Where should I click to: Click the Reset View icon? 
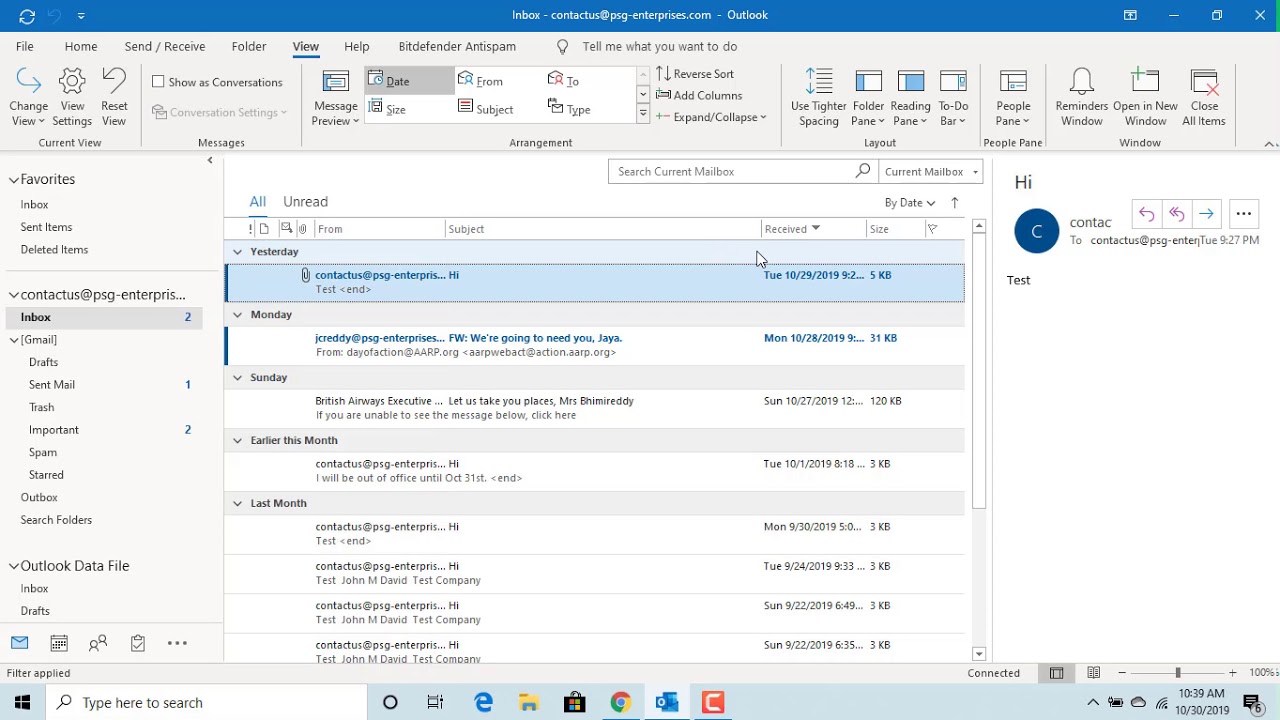[114, 82]
